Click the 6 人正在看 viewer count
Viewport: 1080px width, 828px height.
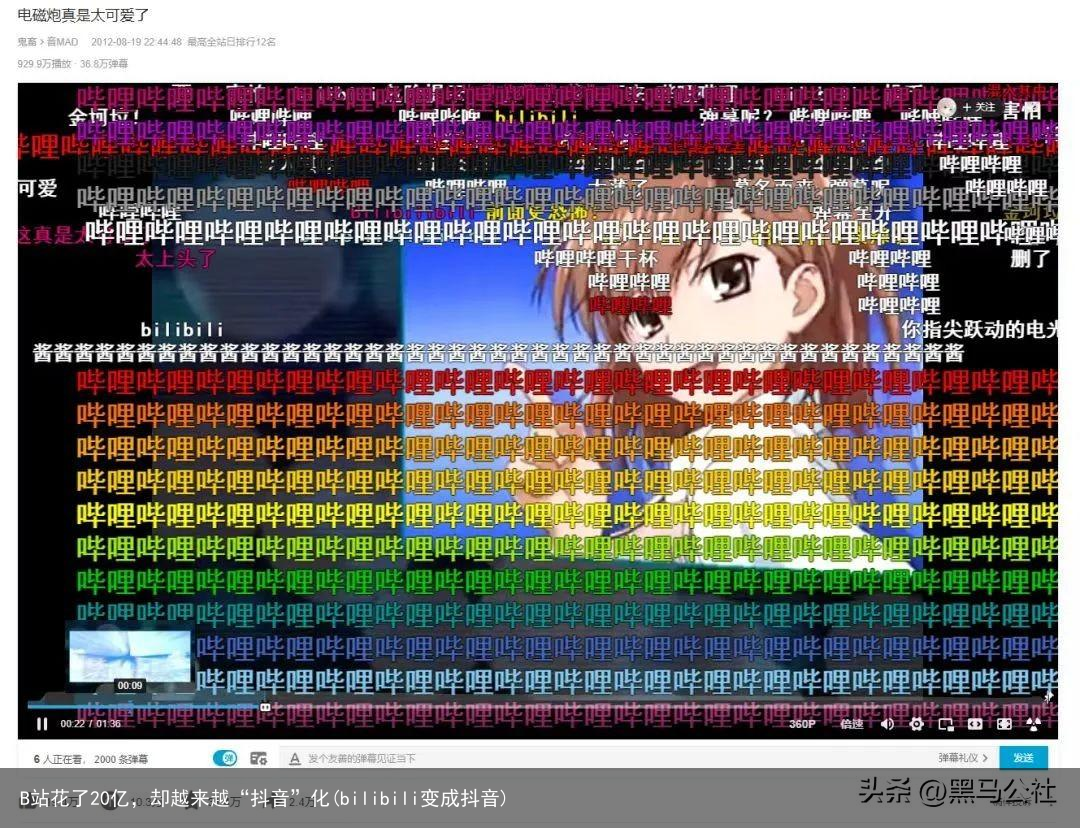57,759
